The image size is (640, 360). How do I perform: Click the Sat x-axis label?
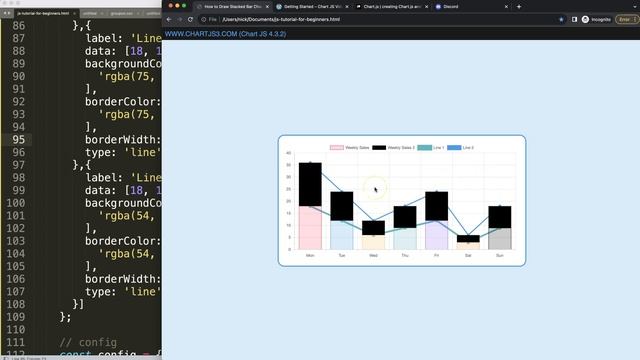point(468,256)
